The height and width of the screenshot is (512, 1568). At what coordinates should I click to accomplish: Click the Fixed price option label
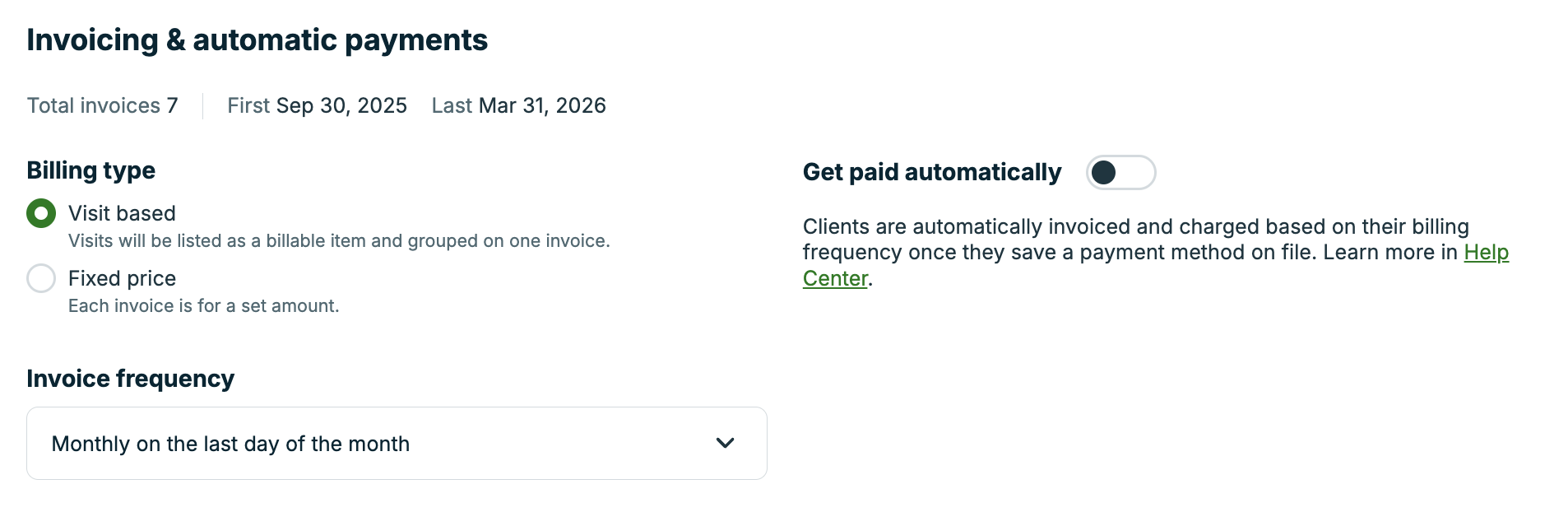click(x=122, y=278)
